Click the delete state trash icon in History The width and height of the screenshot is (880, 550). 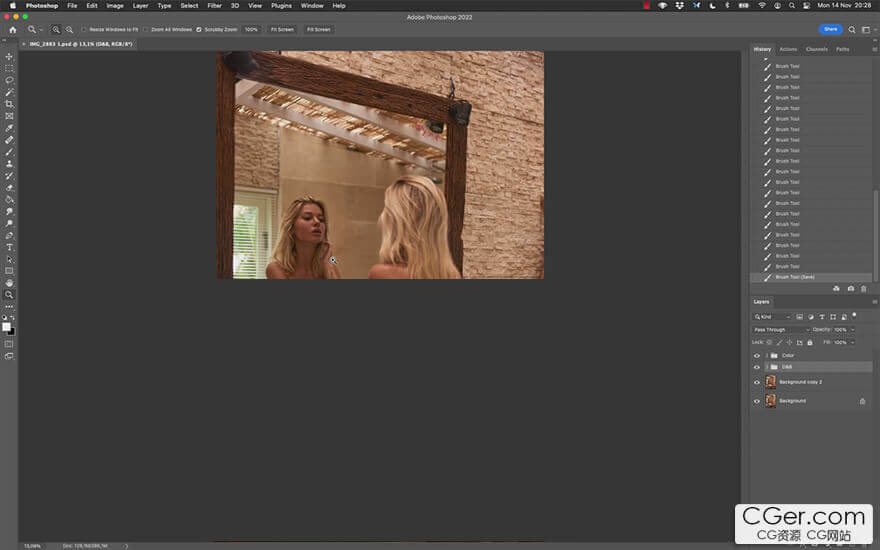pyautogui.click(x=864, y=289)
